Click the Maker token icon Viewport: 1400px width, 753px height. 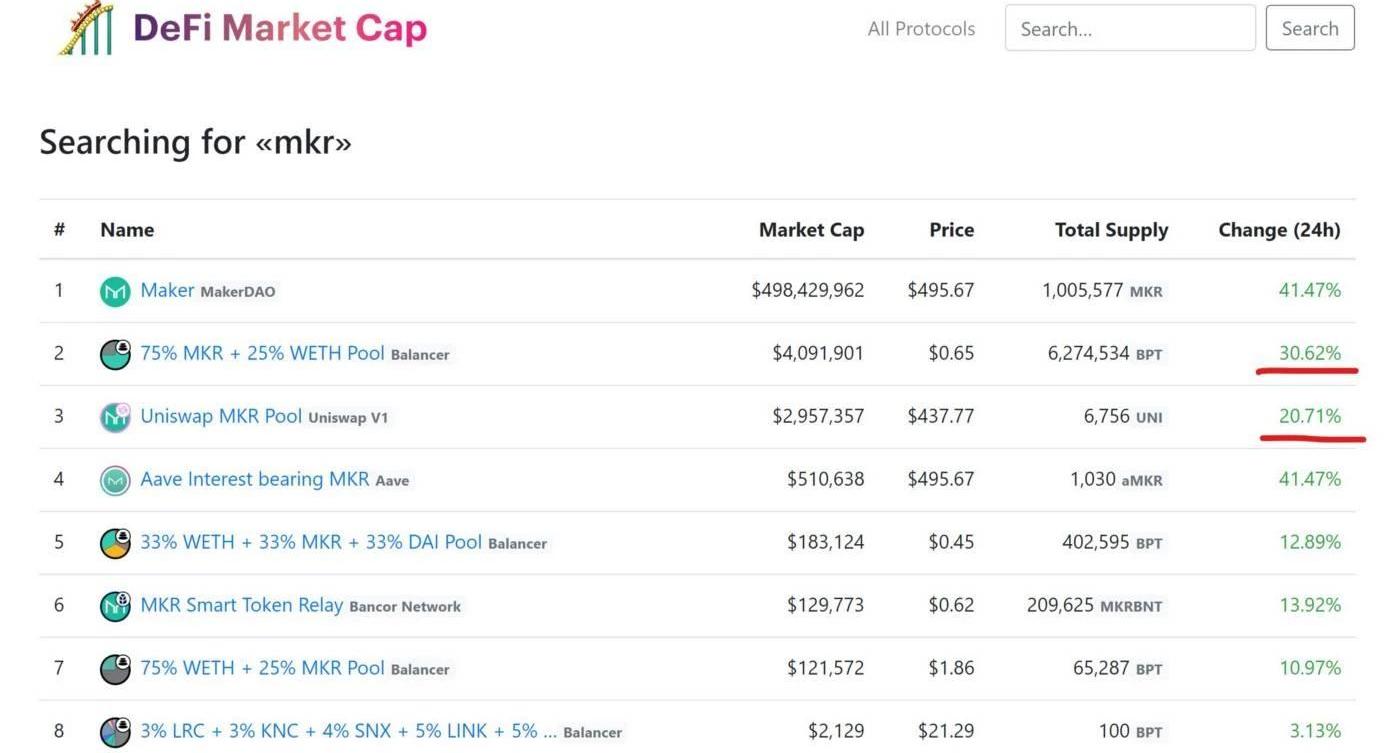pos(115,292)
